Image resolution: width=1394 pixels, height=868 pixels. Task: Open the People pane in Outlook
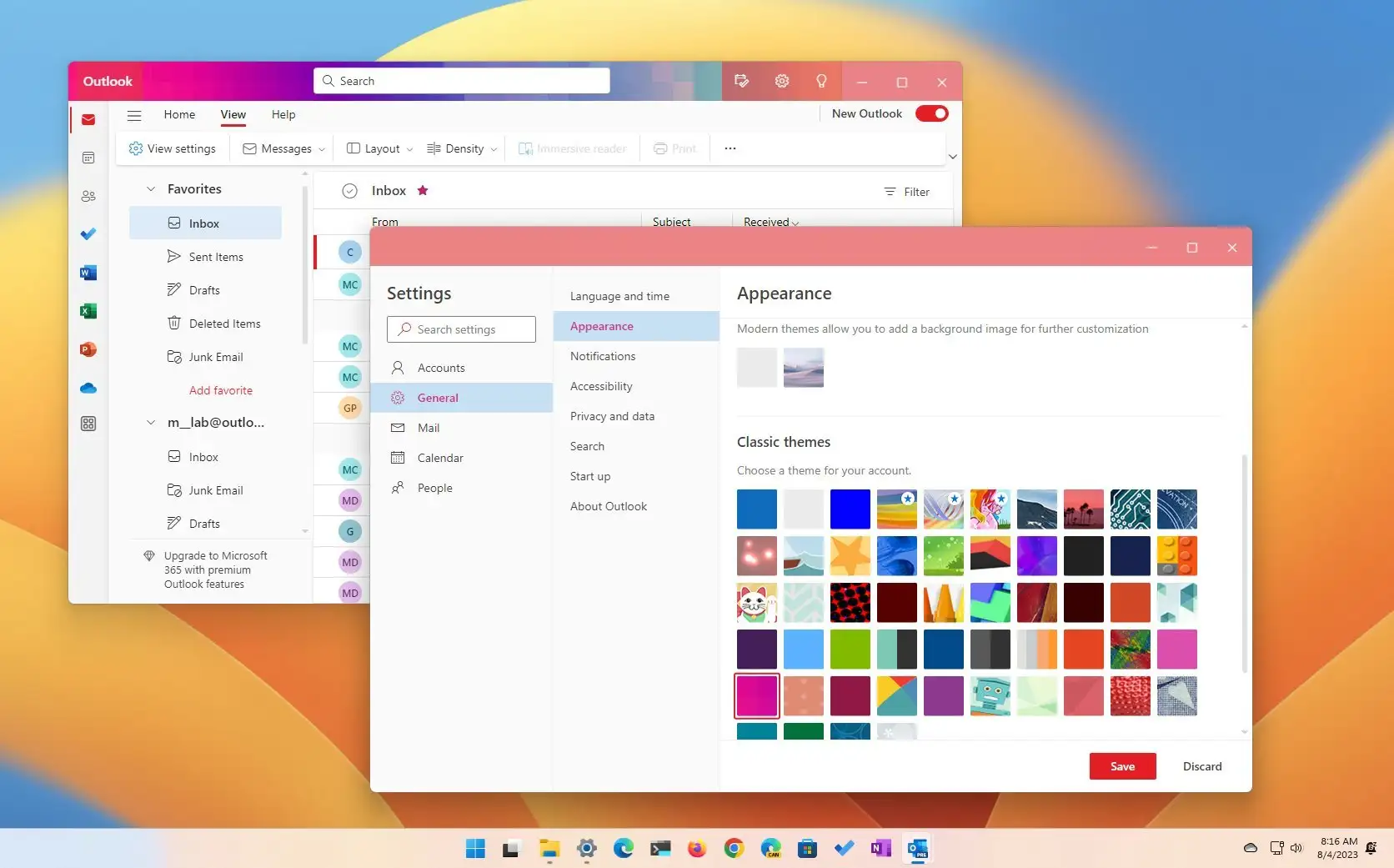coord(88,196)
